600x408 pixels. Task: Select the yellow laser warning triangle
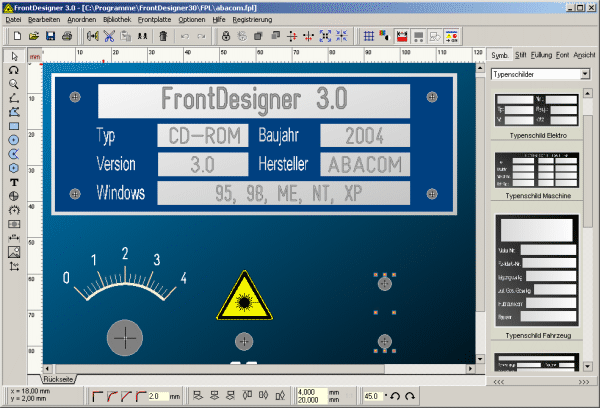(245, 296)
